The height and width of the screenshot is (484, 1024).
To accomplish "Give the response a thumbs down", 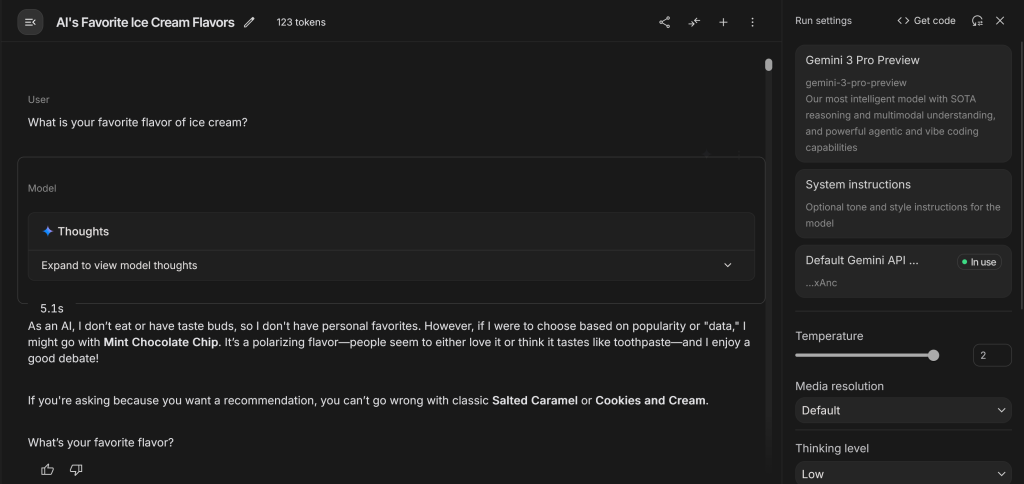I will [76, 469].
